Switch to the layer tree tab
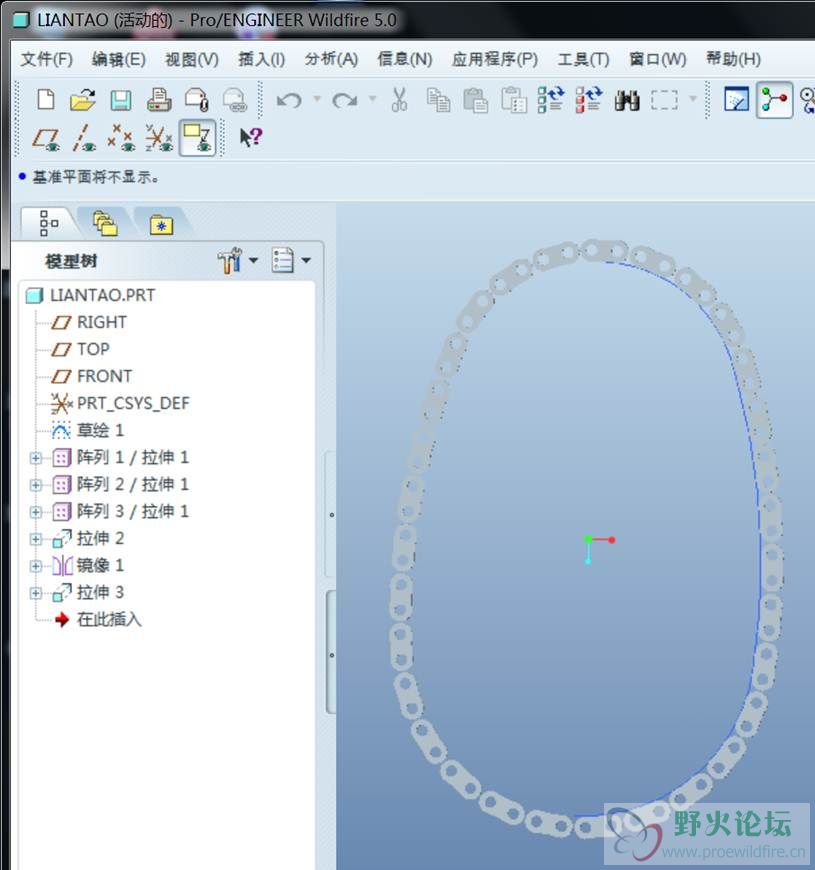This screenshot has height=870, width=815. click(x=105, y=223)
